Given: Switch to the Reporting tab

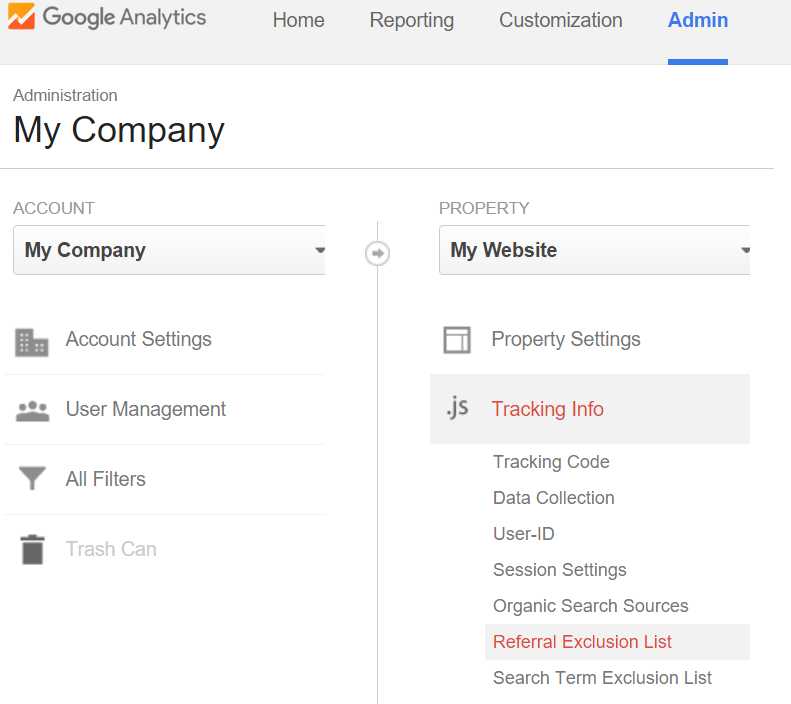Looking at the screenshot, I should click(x=412, y=20).
